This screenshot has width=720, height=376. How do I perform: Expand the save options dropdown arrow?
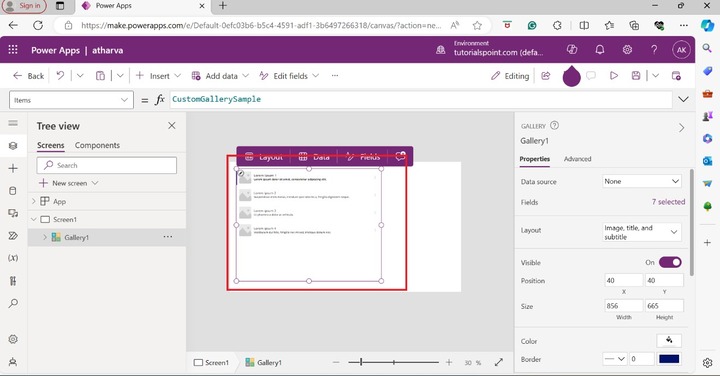click(x=655, y=76)
